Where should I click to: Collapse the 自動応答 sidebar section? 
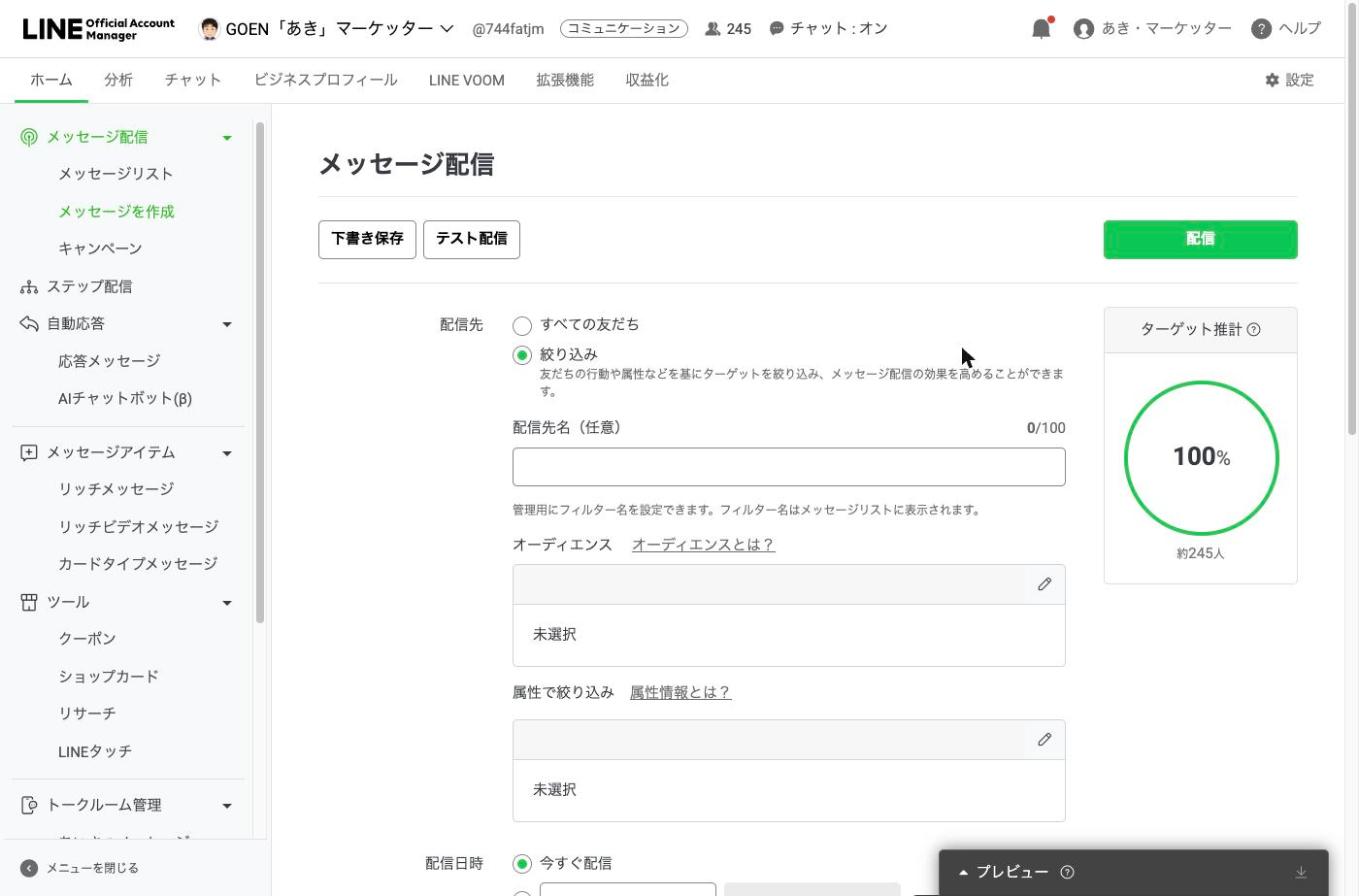[227, 325]
